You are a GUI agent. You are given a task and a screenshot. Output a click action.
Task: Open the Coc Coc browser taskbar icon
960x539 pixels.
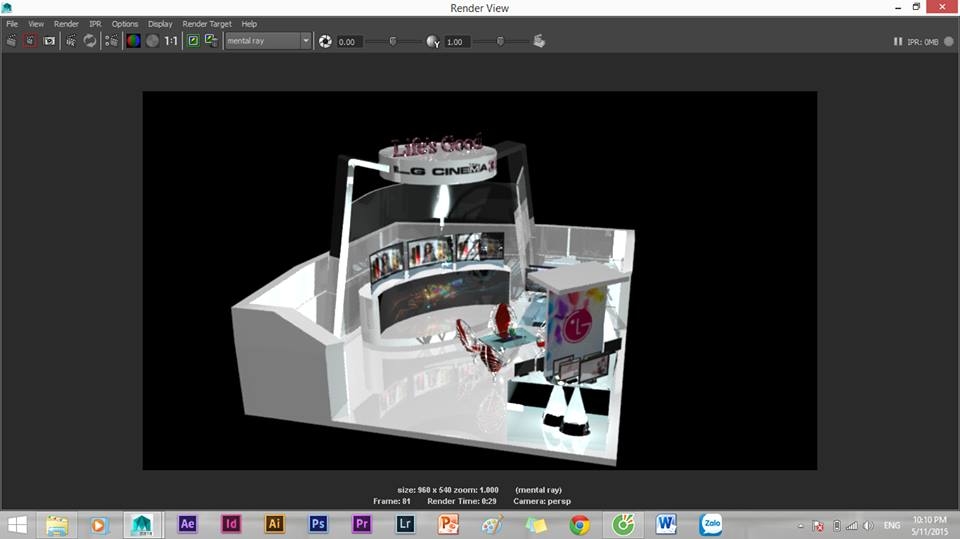pyautogui.click(x=623, y=525)
